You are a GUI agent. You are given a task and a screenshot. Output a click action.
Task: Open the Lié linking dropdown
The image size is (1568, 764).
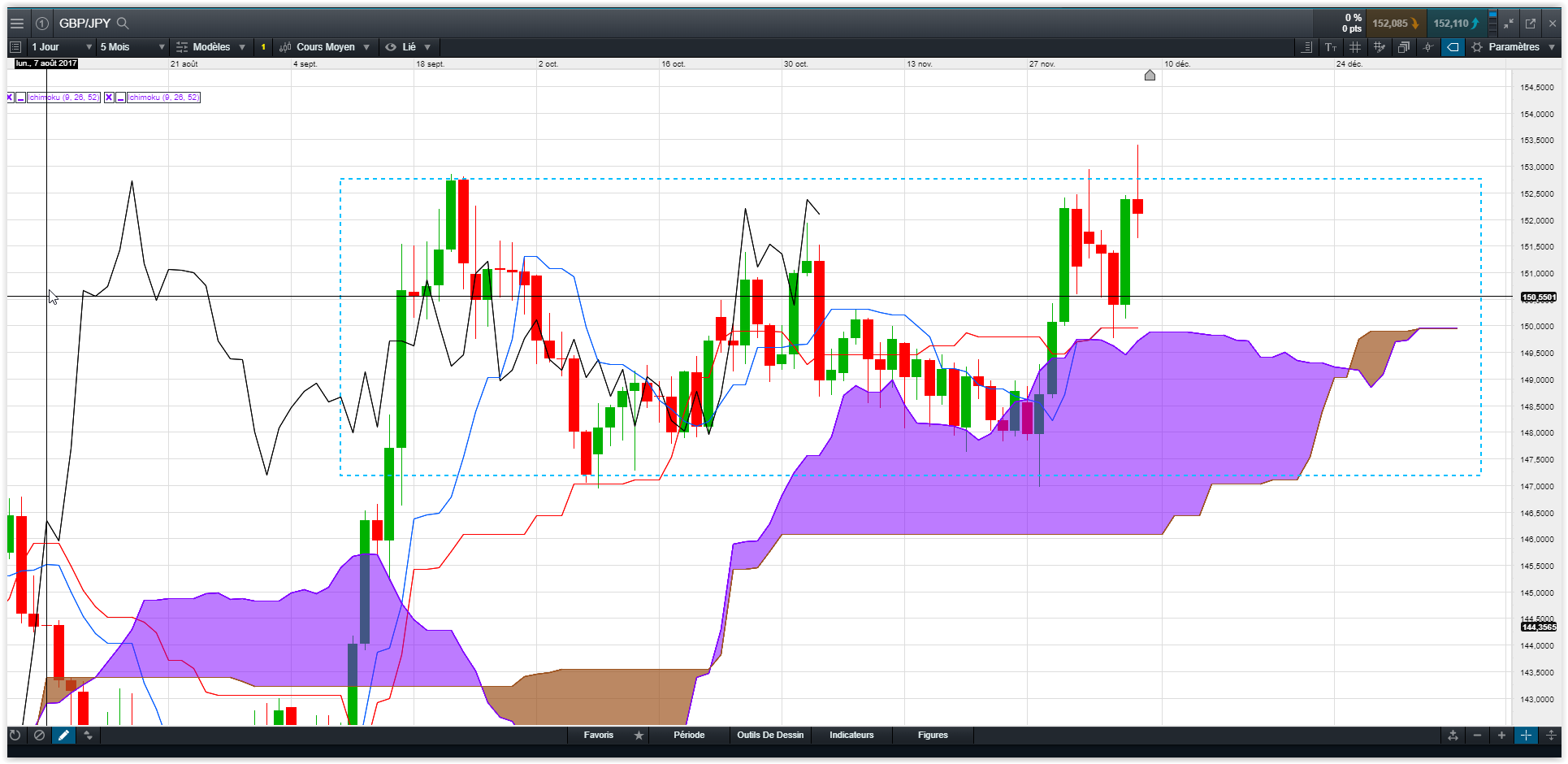[408, 47]
